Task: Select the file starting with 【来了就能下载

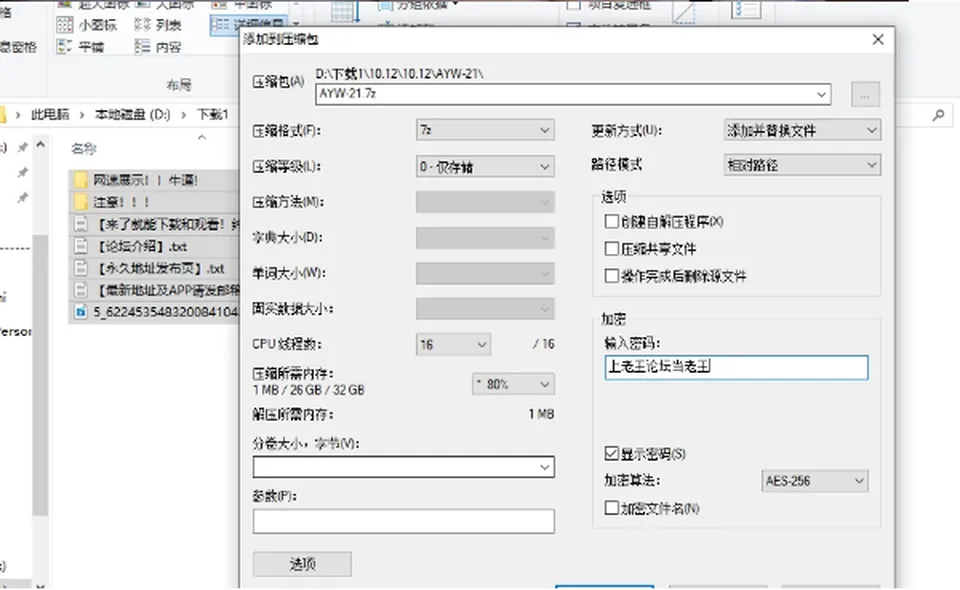Action: (x=156, y=224)
